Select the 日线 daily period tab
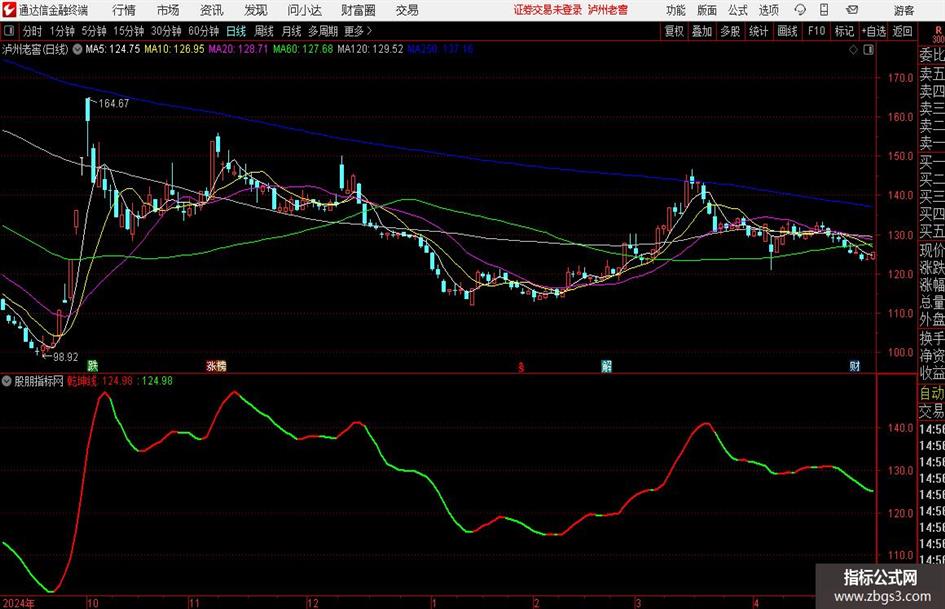Image resolution: width=945 pixels, height=609 pixels. (236, 31)
